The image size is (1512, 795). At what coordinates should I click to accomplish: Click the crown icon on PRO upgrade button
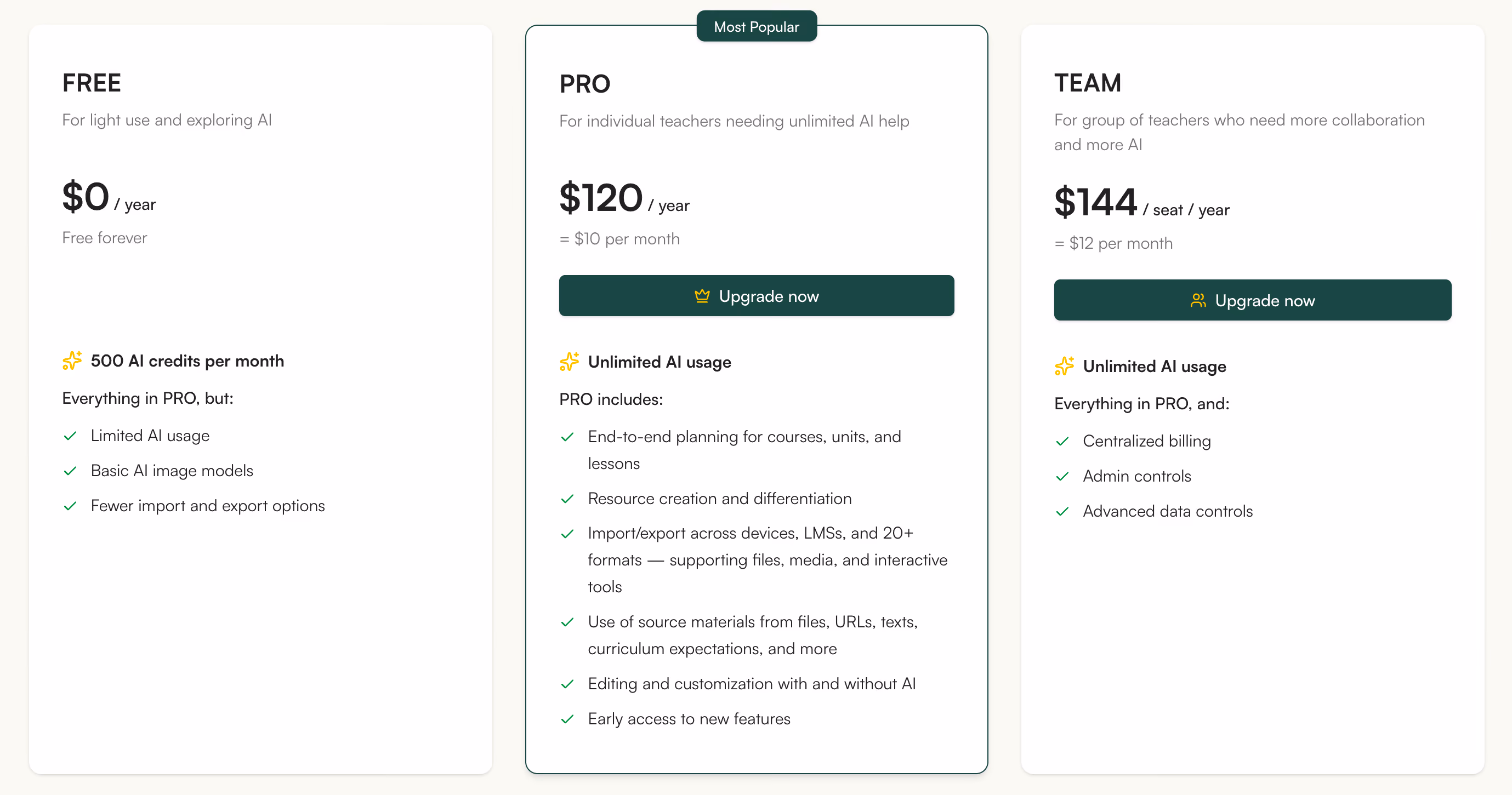[x=701, y=296]
